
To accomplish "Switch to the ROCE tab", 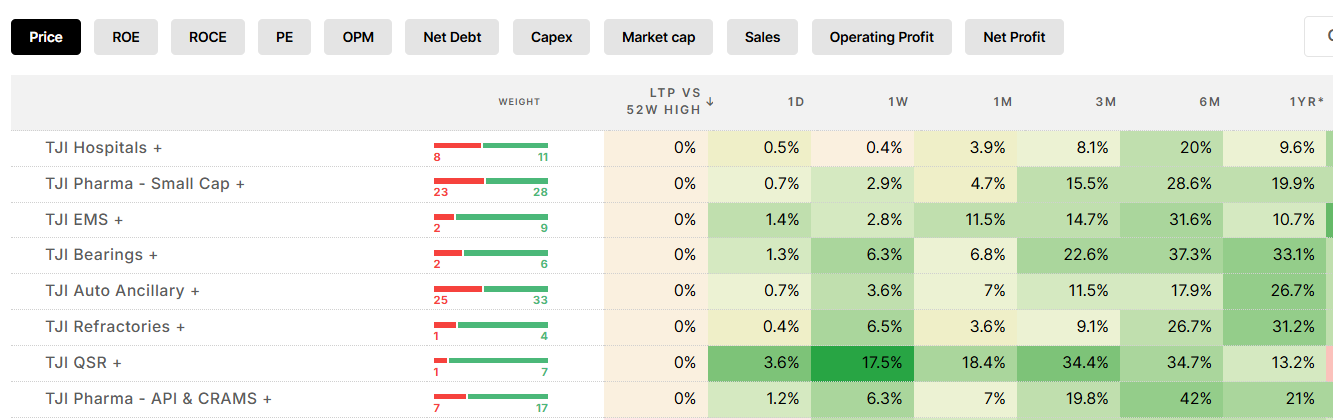I will 207,37.
